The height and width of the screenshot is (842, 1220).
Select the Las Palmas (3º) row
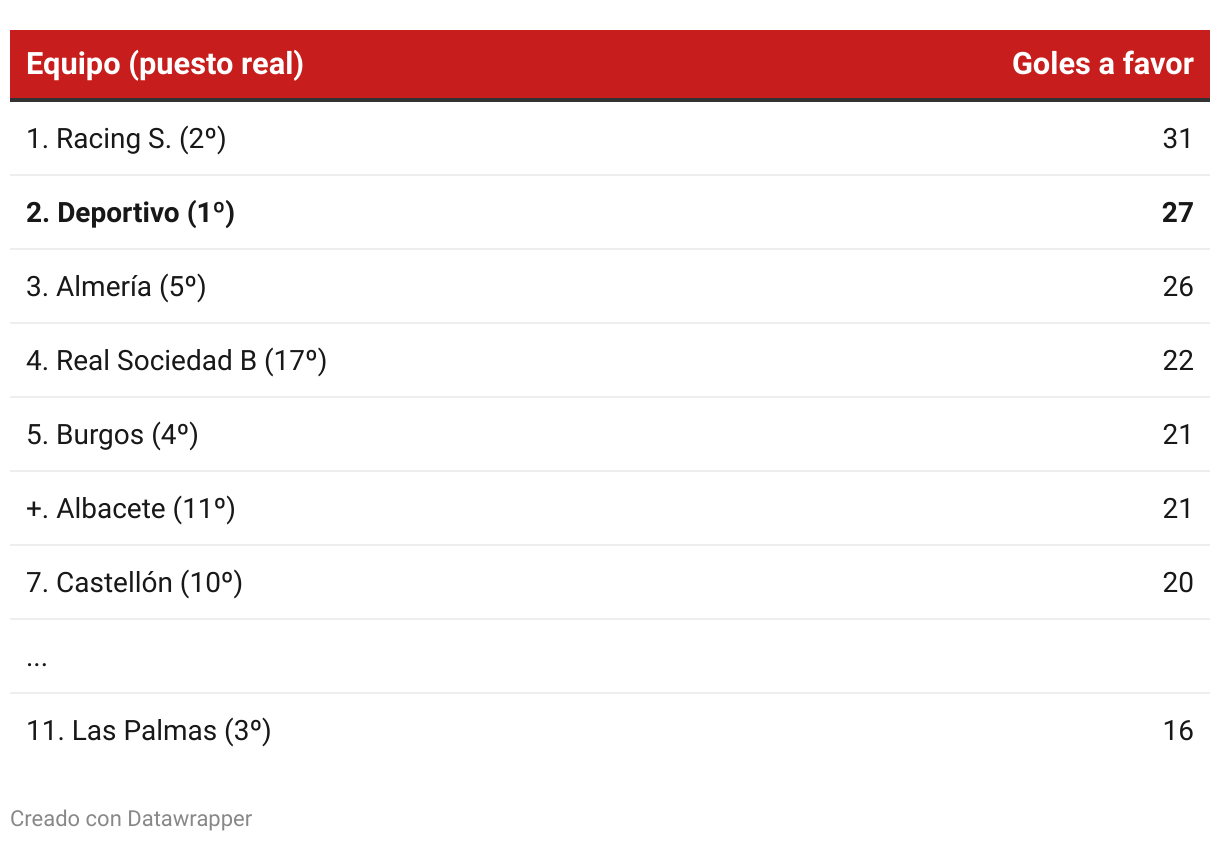610,730
